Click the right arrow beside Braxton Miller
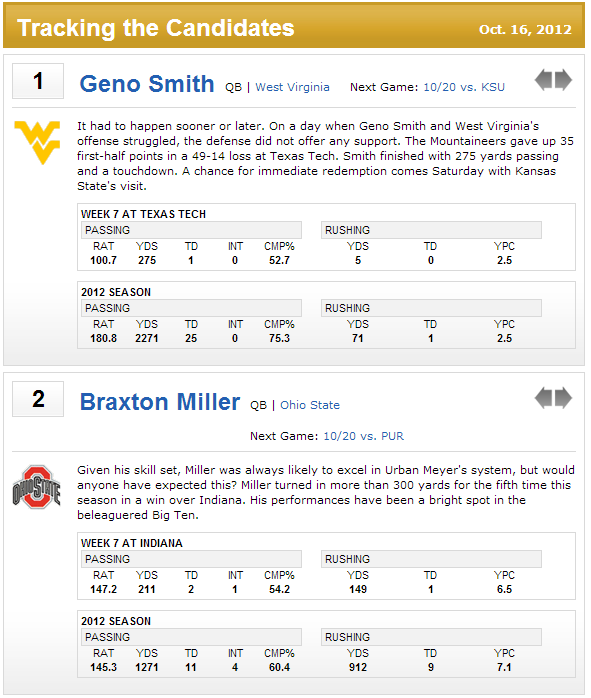 click(x=563, y=398)
